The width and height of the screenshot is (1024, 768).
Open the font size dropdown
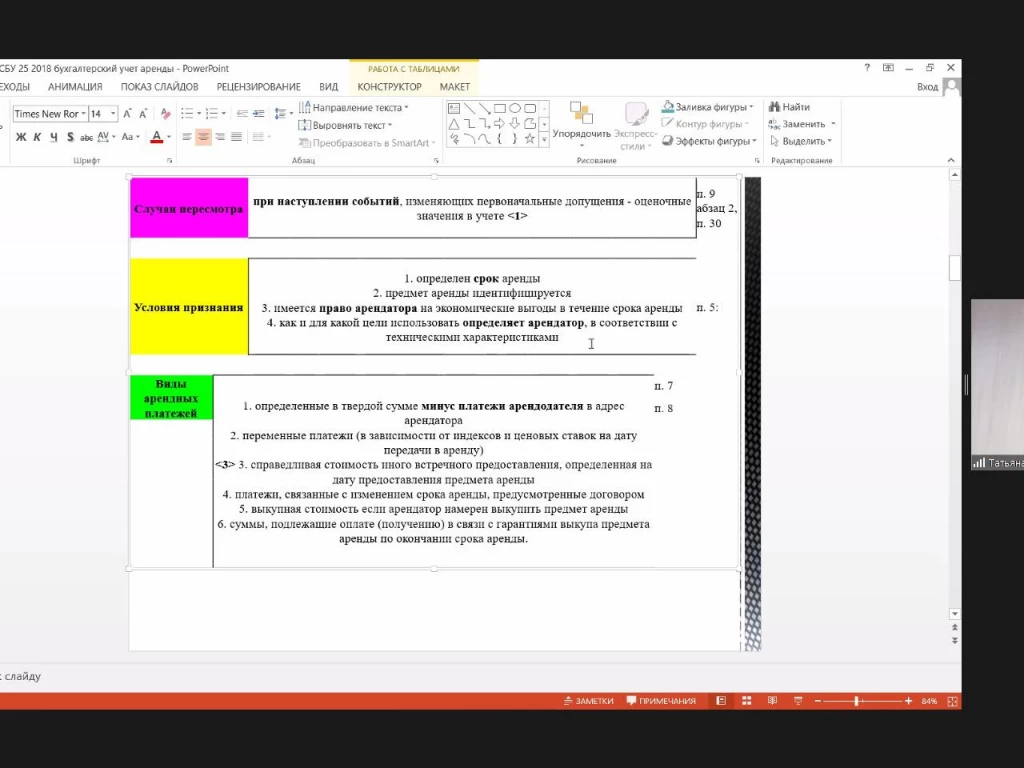[x=112, y=114]
